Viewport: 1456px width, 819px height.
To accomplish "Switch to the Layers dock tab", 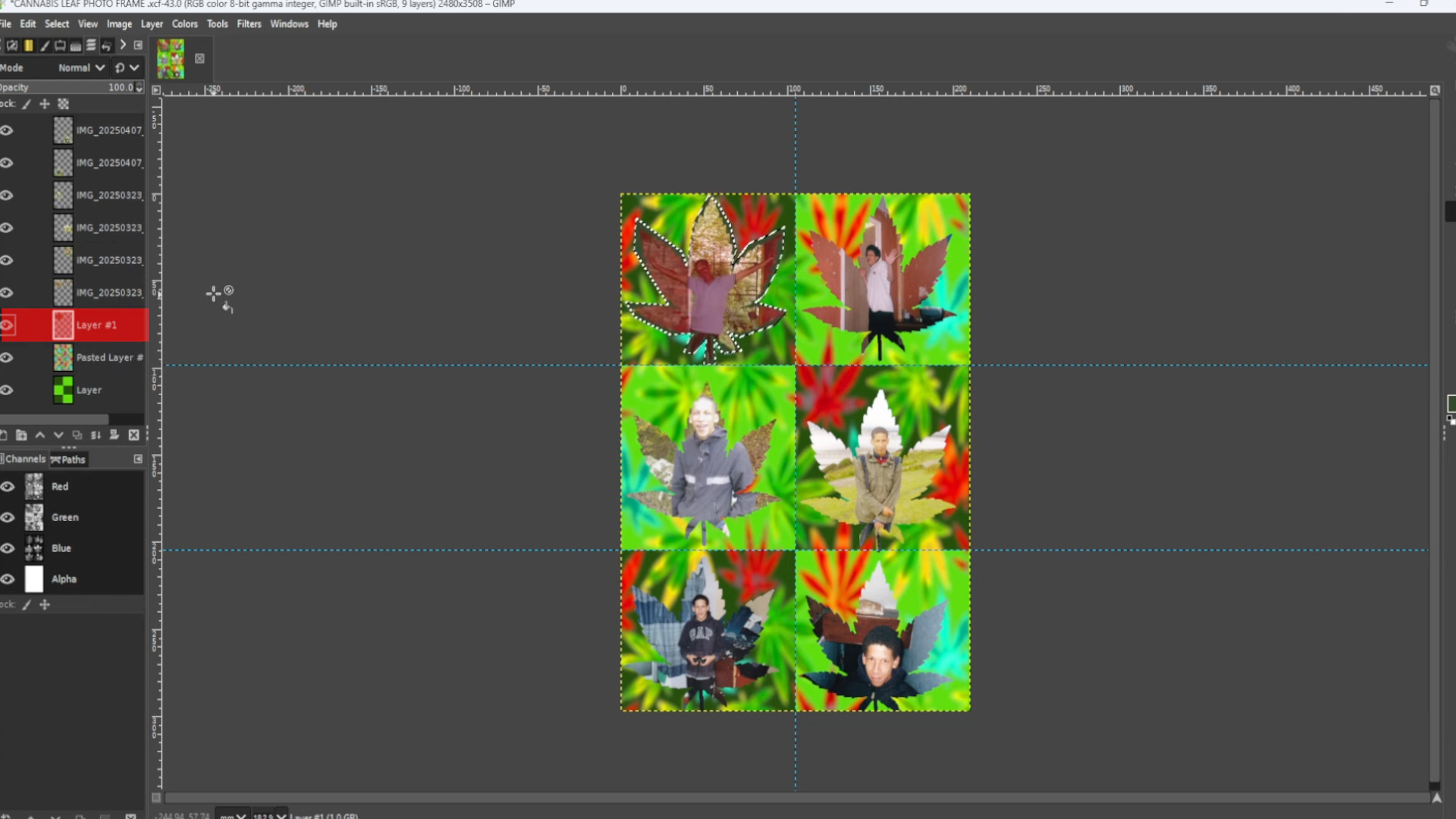I will (91, 45).
